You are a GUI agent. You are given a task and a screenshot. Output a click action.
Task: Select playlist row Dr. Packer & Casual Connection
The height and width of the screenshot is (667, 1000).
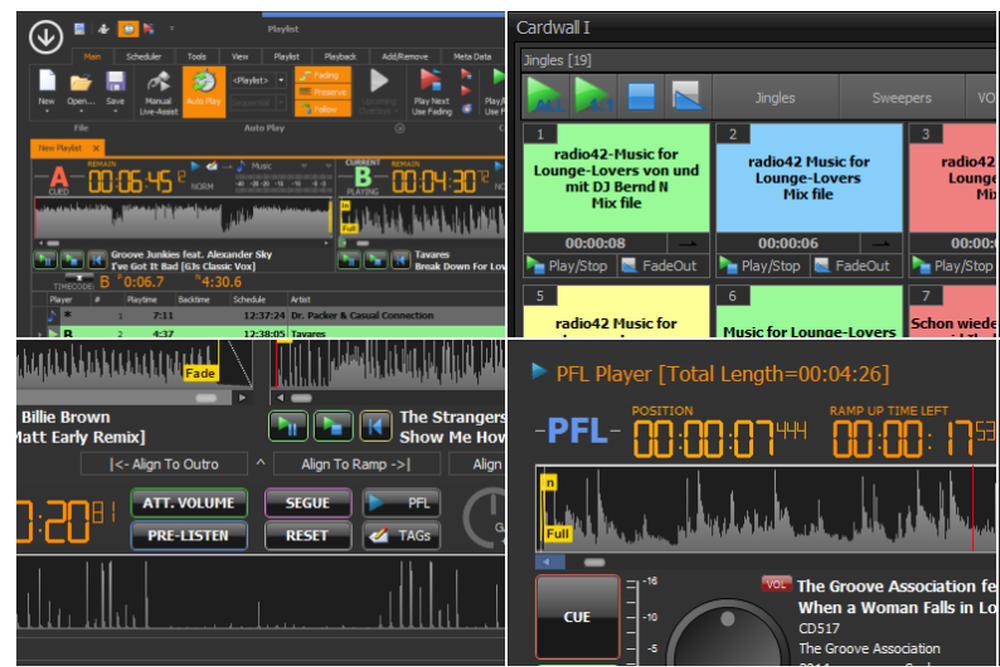tap(270, 315)
